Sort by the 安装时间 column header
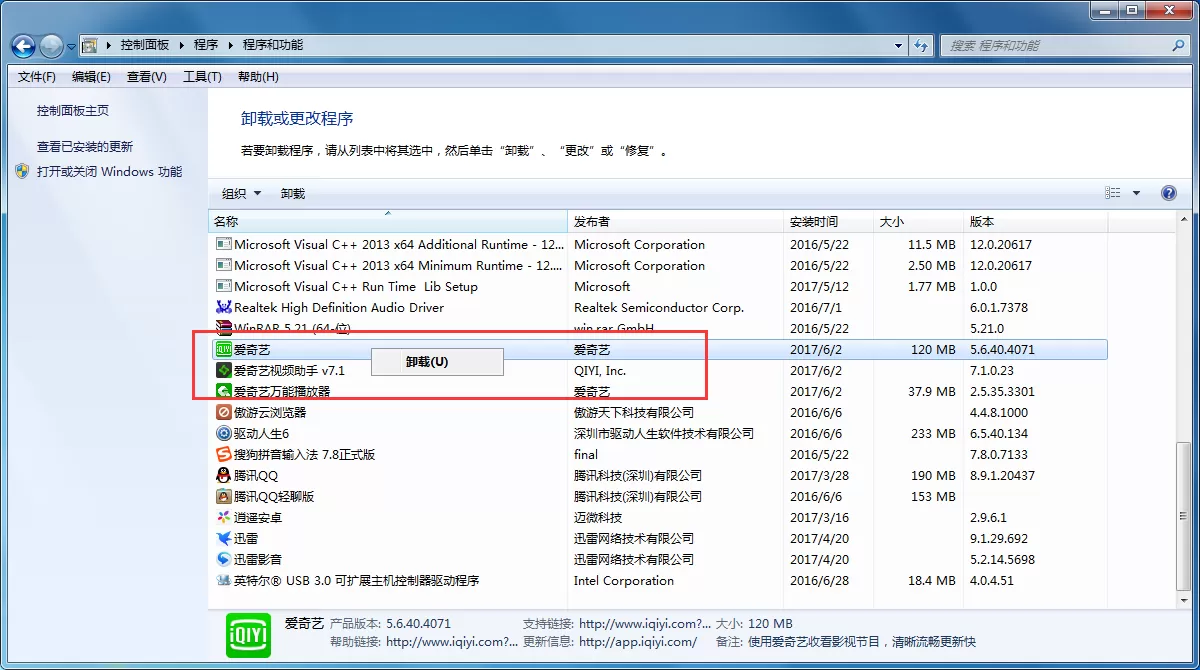The width and height of the screenshot is (1200, 670). coord(829,222)
